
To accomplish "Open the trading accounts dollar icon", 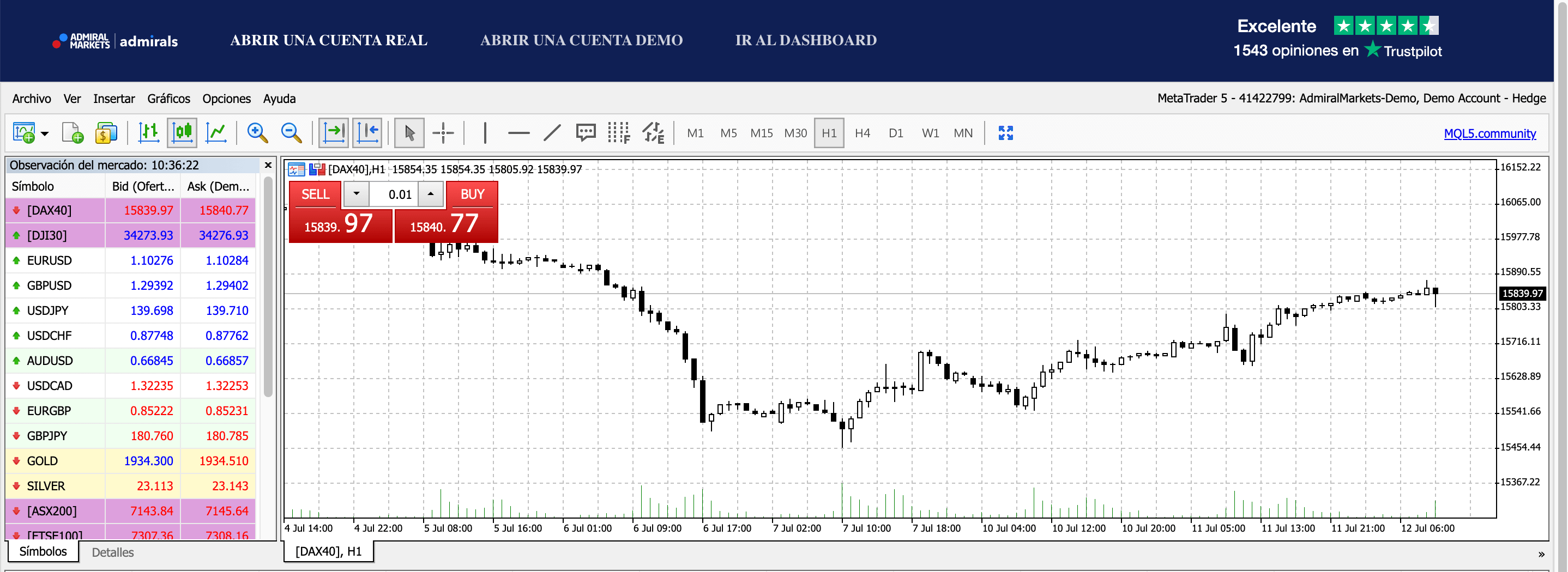I will coord(106,133).
